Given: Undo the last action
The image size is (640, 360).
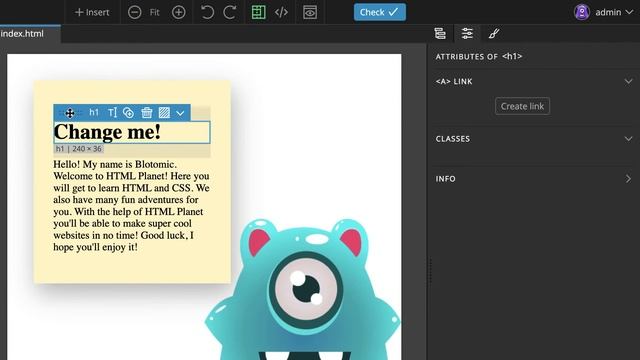Looking at the screenshot, I should coord(207,12).
